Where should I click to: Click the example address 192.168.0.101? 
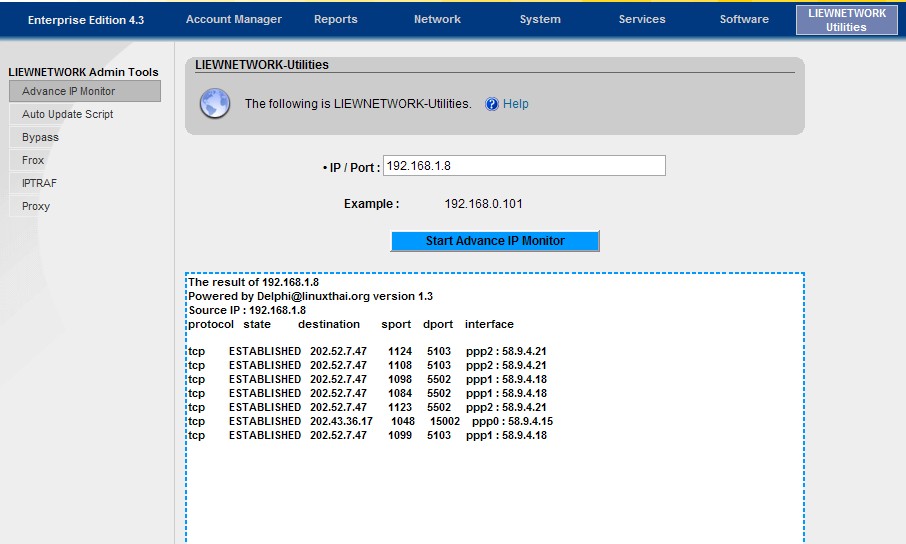point(483,204)
